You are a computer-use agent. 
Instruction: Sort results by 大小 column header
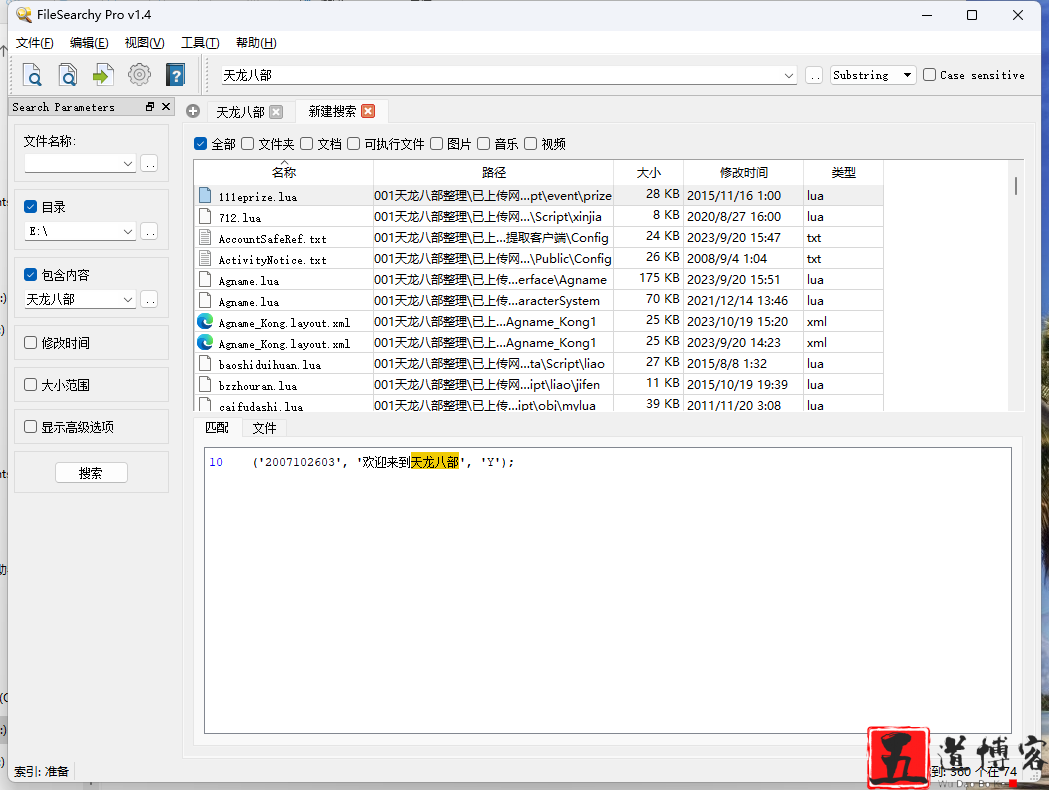coord(648,173)
